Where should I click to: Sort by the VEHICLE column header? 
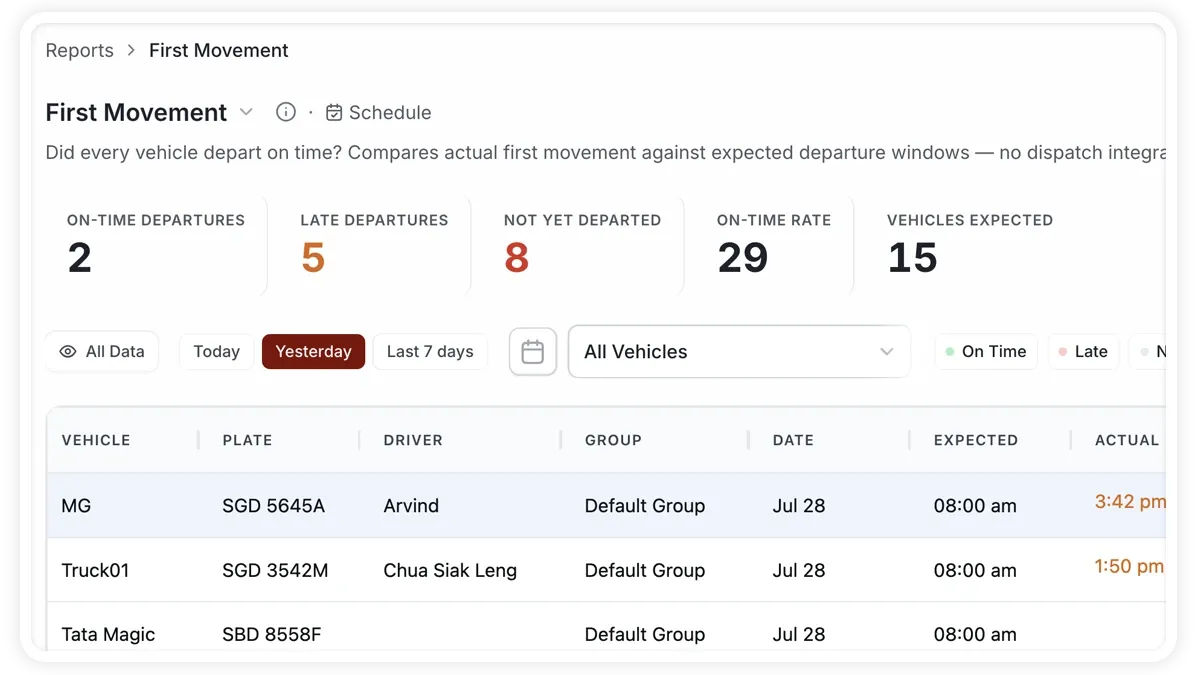pos(96,440)
